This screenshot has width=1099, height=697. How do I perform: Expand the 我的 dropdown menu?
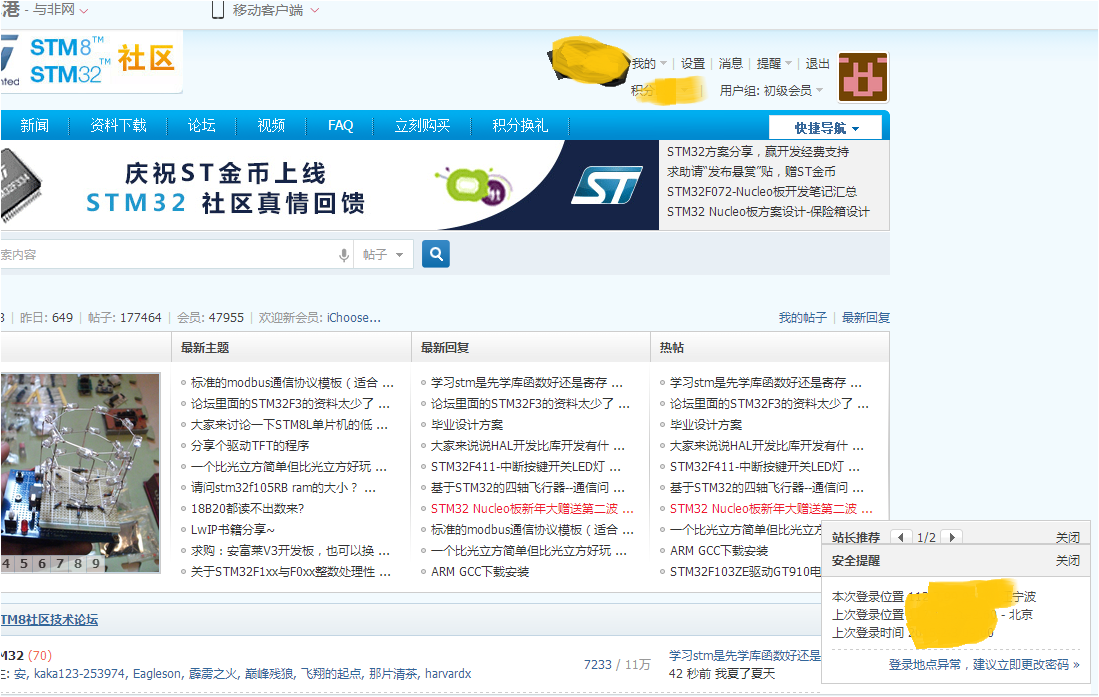pyautogui.click(x=649, y=64)
